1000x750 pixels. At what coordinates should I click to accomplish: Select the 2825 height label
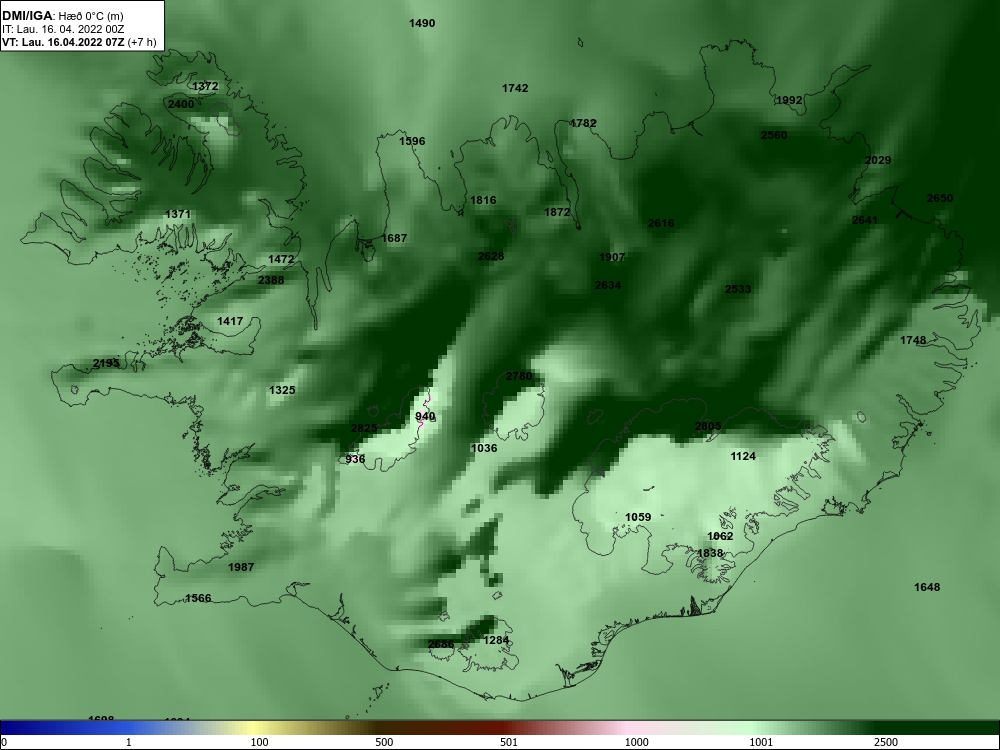pyautogui.click(x=364, y=429)
